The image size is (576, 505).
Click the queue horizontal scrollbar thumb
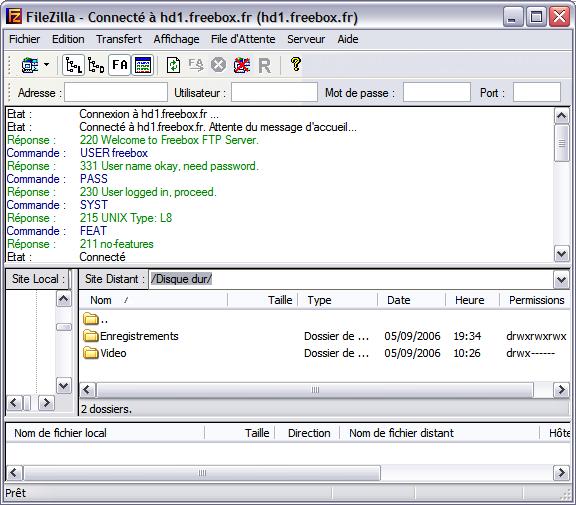[202, 473]
